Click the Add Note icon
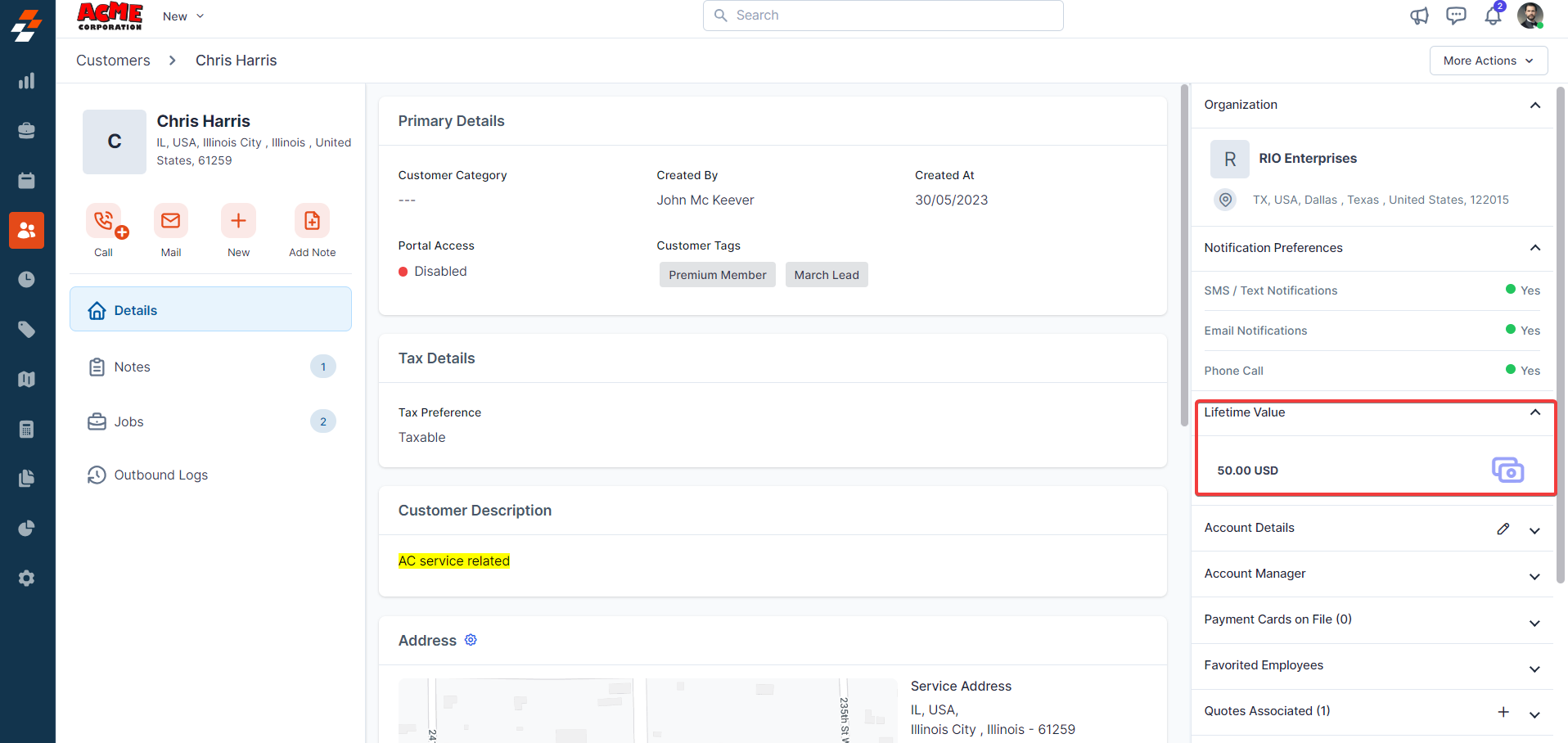This screenshot has height=743, width=1568. 312,221
